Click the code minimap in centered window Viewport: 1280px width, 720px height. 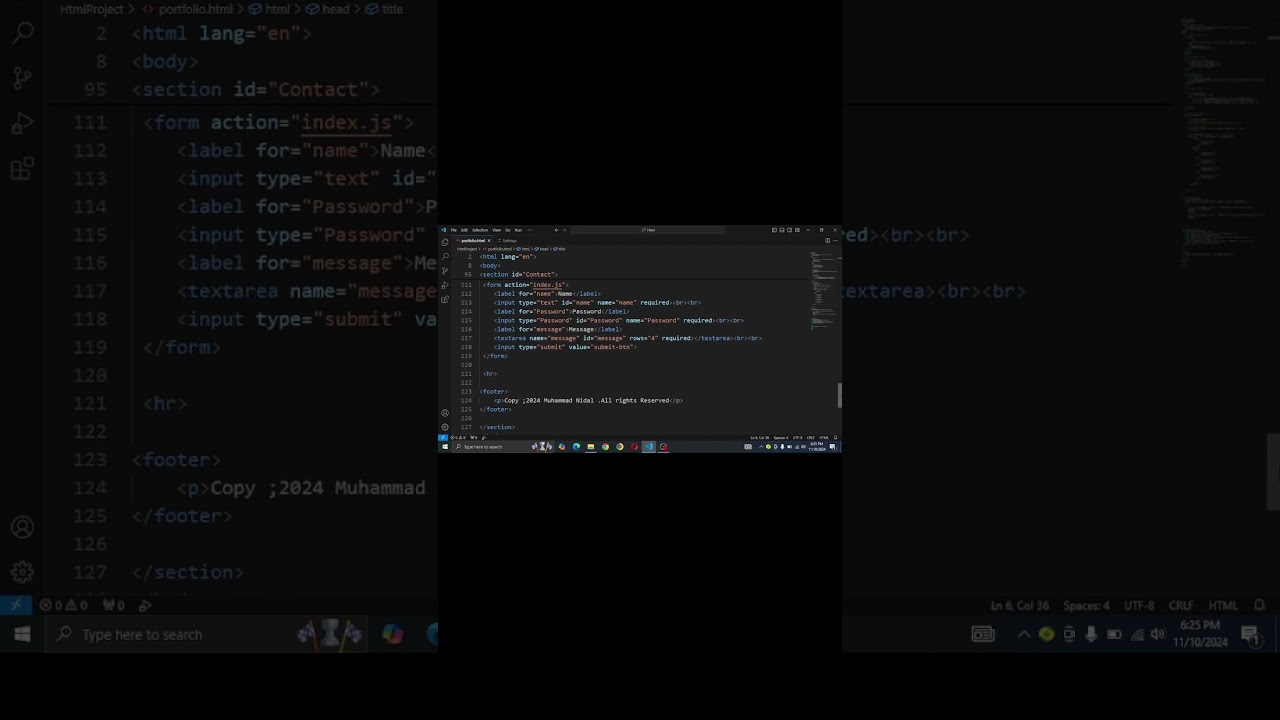point(823,290)
